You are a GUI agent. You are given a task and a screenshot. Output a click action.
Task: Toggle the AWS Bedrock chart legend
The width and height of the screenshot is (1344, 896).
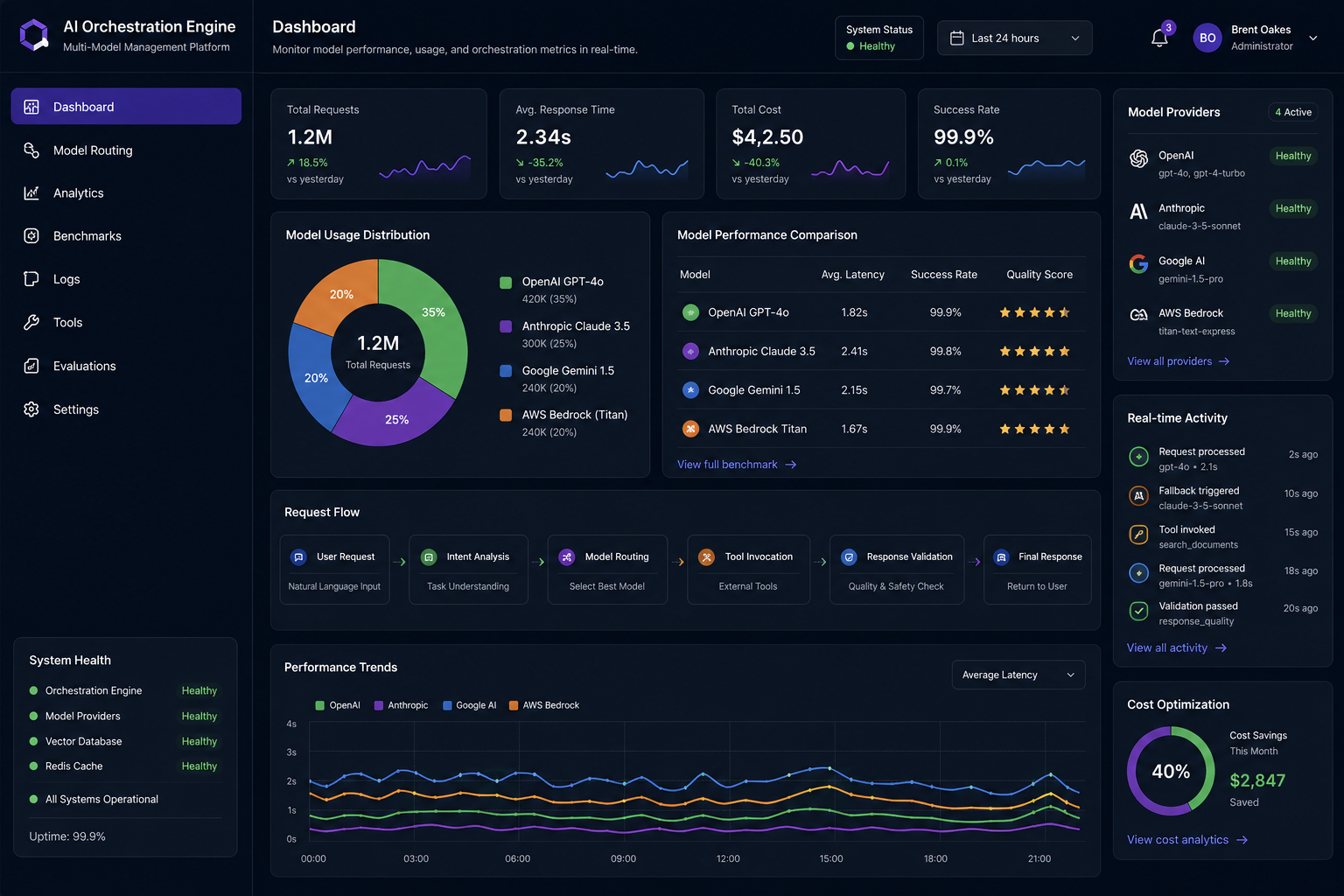click(544, 705)
